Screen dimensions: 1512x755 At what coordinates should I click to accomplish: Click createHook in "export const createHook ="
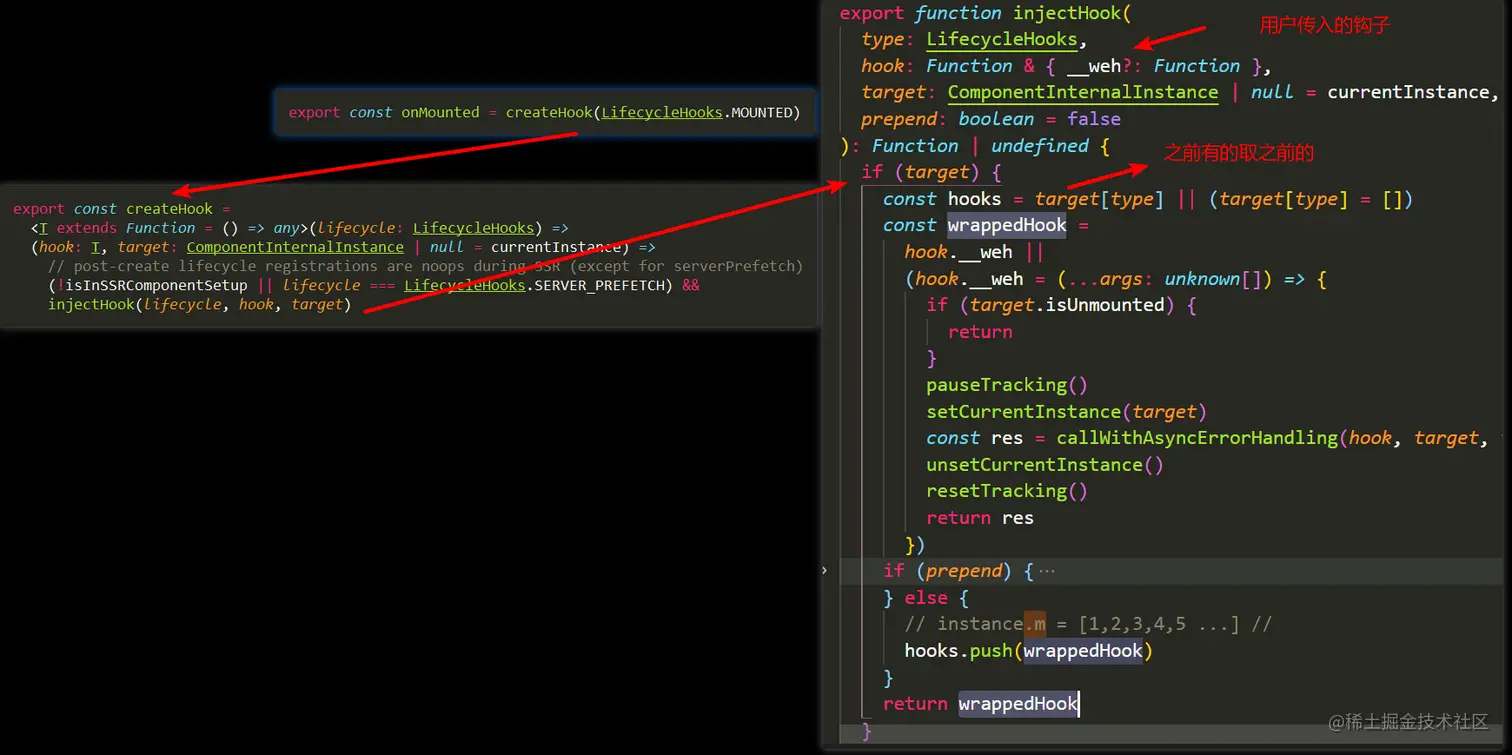pyautogui.click(x=169, y=209)
